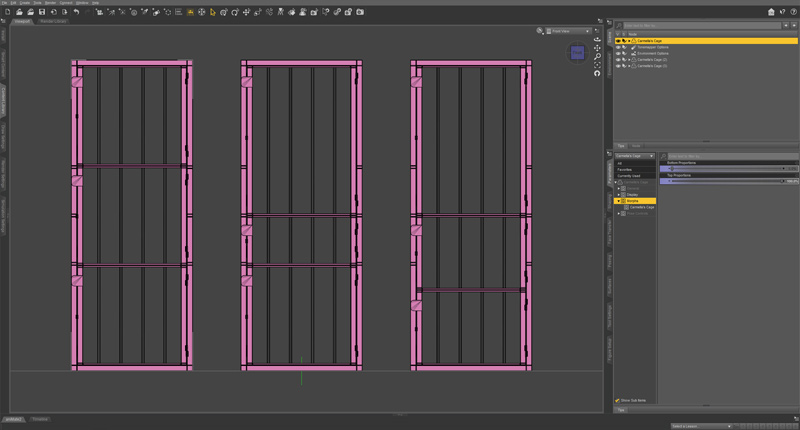Select the yellow Node Selection arrow tool
The height and width of the screenshot is (430, 800).
click(213, 12)
